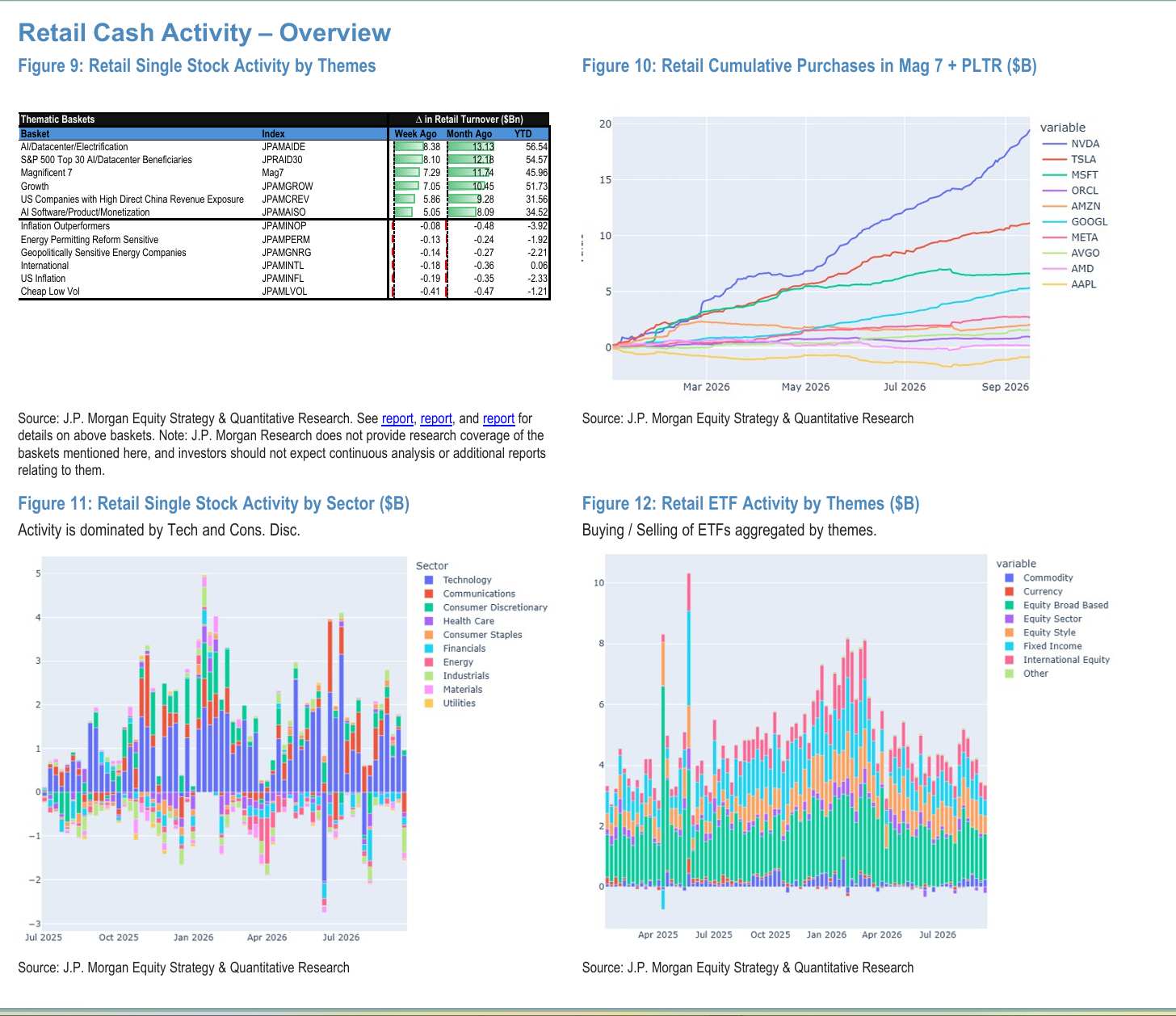The width and height of the screenshot is (1176, 1016).
Task: Click the NVDA line color swatch in the legend
Action: (1054, 144)
